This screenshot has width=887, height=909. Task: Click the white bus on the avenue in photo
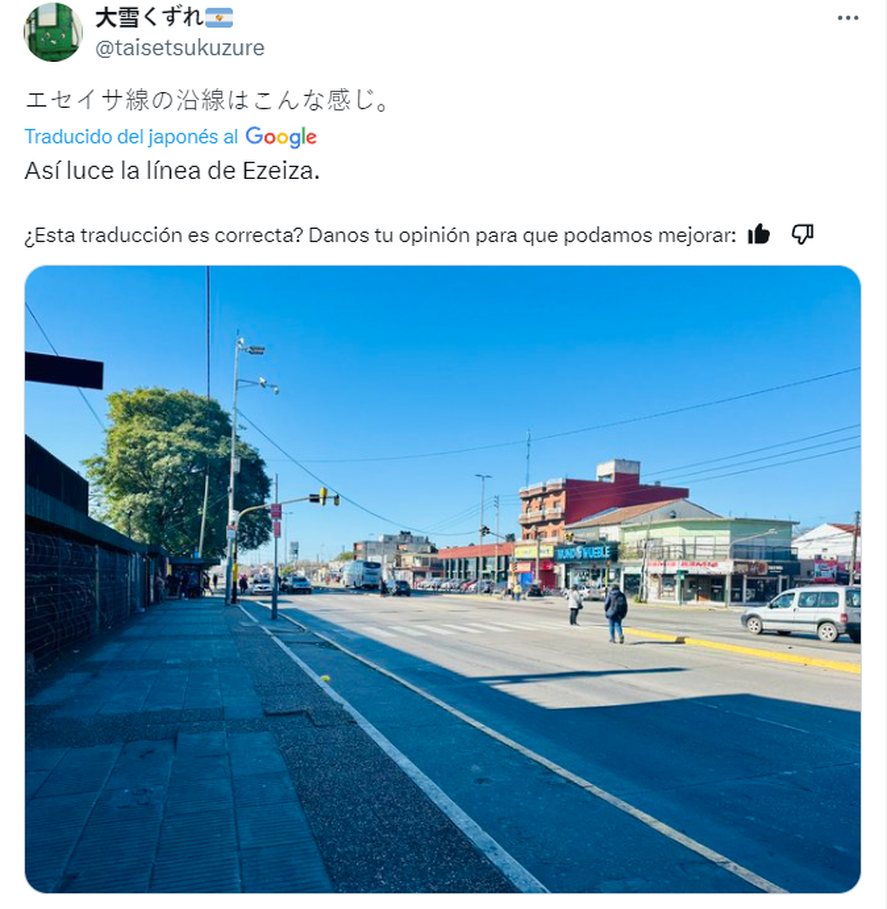(x=361, y=574)
